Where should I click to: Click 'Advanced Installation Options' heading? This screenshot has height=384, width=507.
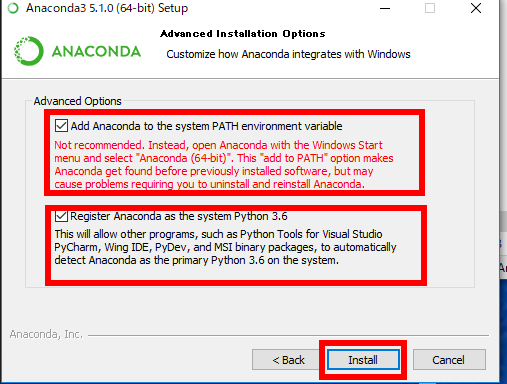243,34
